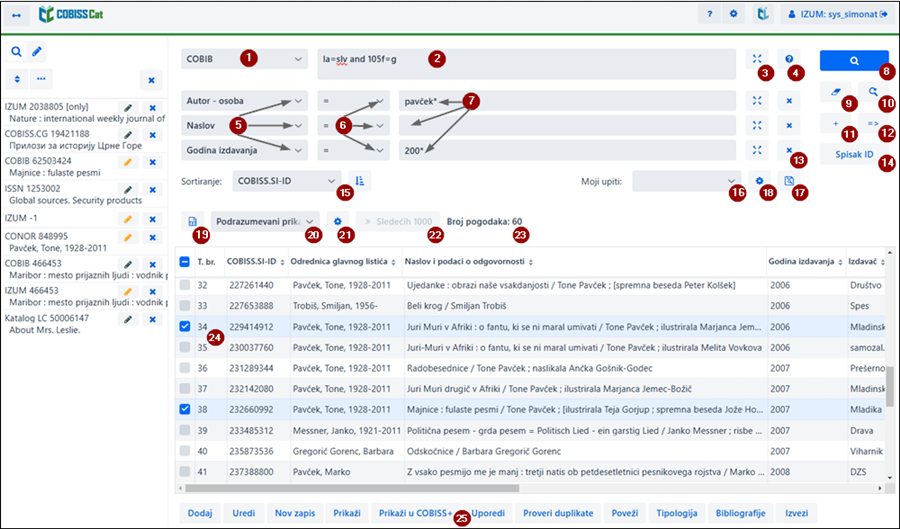The width and height of the screenshot is (900, 529).
Task: Check the box for row 39 Messner
Action: 184,430
